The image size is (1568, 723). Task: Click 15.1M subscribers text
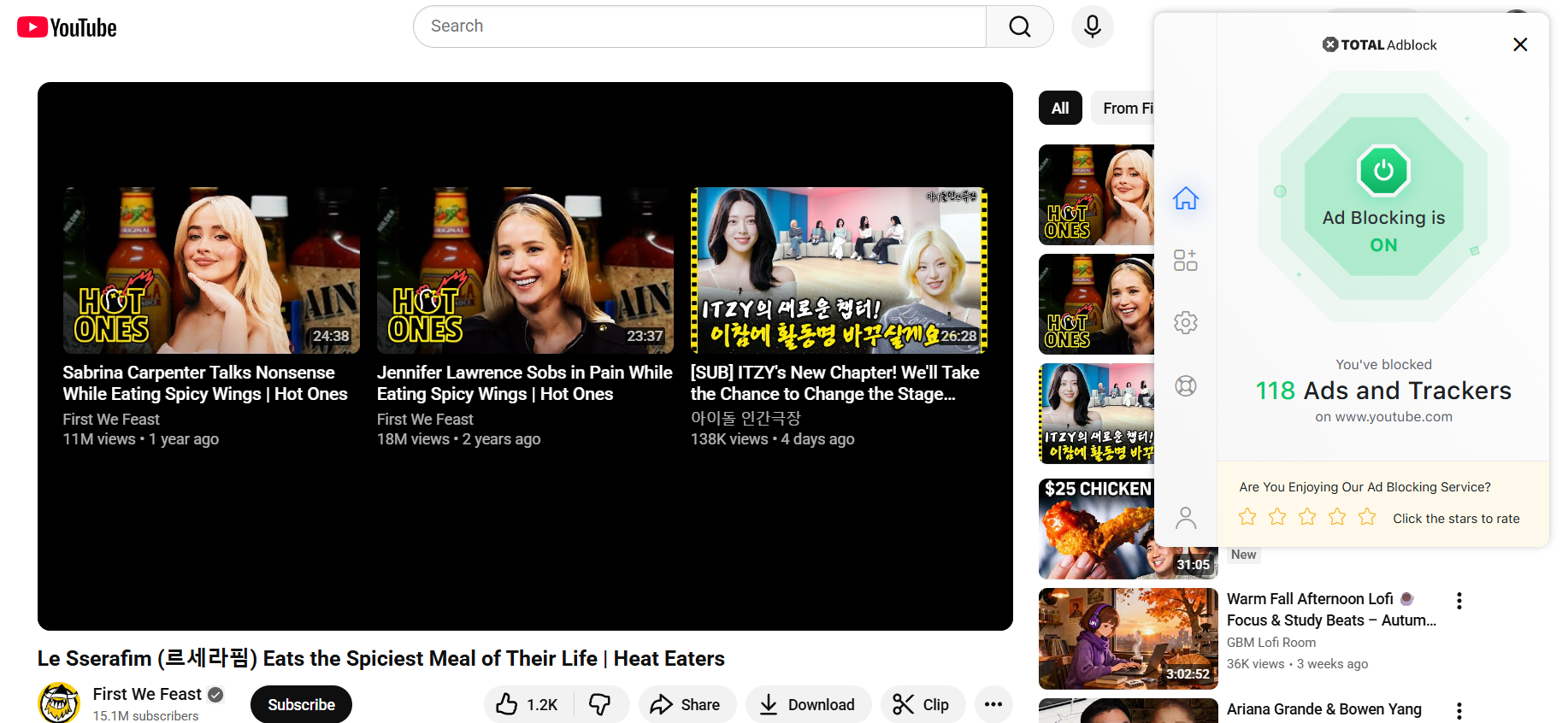[145, 715]
